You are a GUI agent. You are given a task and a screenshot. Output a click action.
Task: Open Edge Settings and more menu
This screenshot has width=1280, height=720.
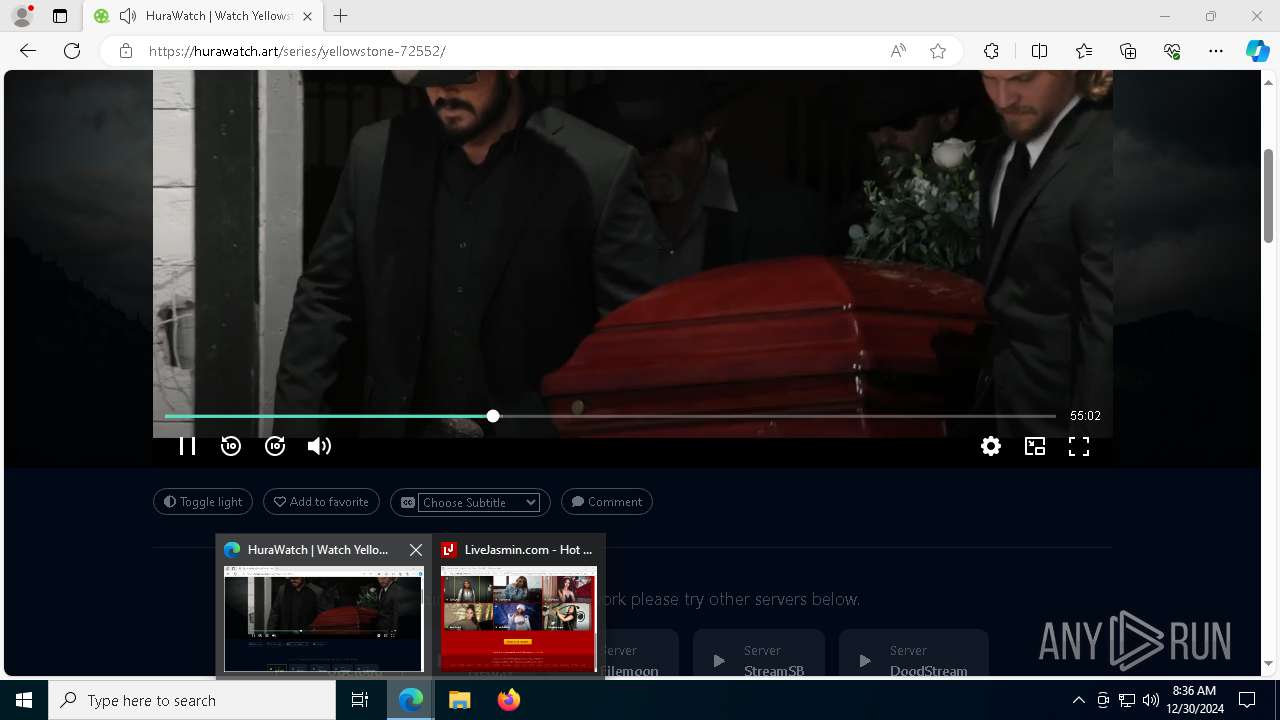pos(1216,51)
